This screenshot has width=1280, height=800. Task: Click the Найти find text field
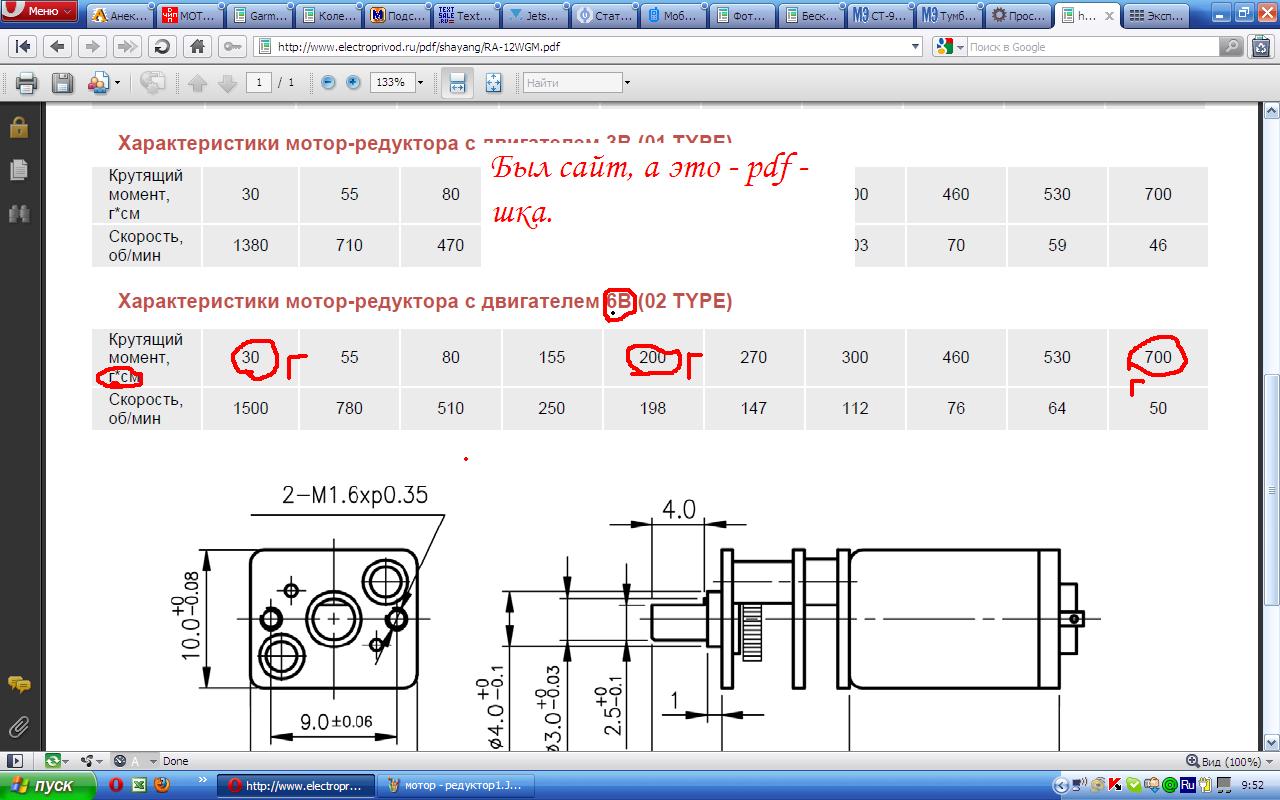[572, 83]
